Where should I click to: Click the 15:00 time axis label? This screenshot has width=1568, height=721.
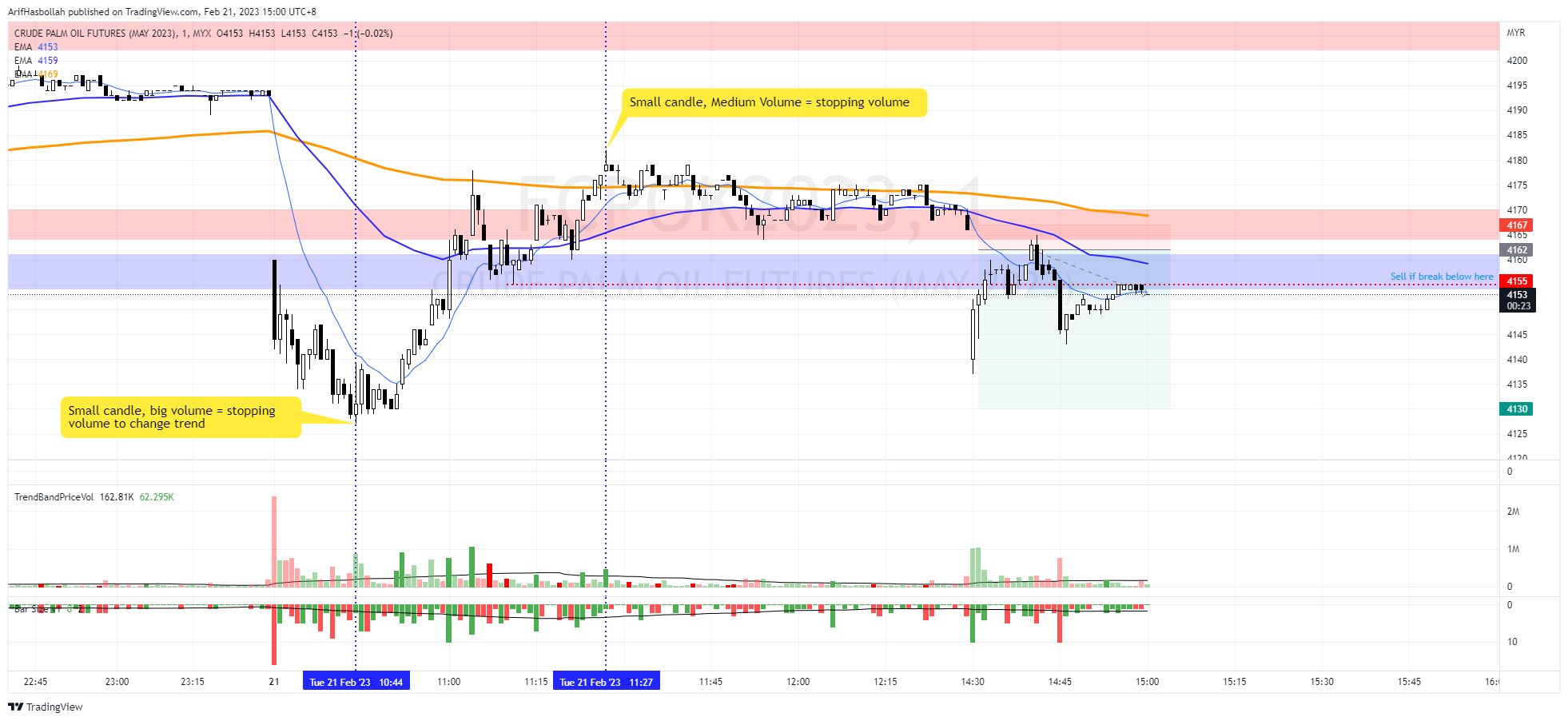click(x=1148, y=682)
